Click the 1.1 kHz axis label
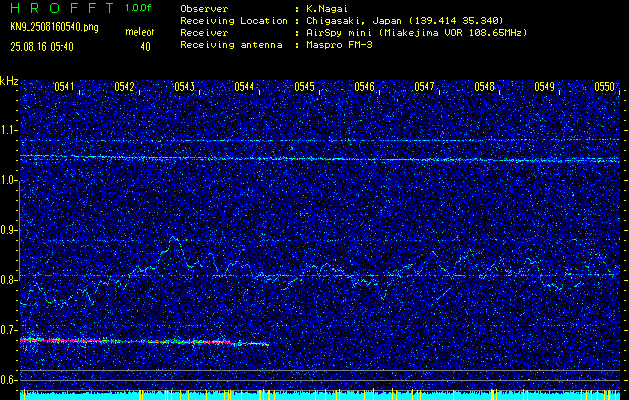This screenshot has height=400, width=629. pyautogui.click(x=9, y=130)
